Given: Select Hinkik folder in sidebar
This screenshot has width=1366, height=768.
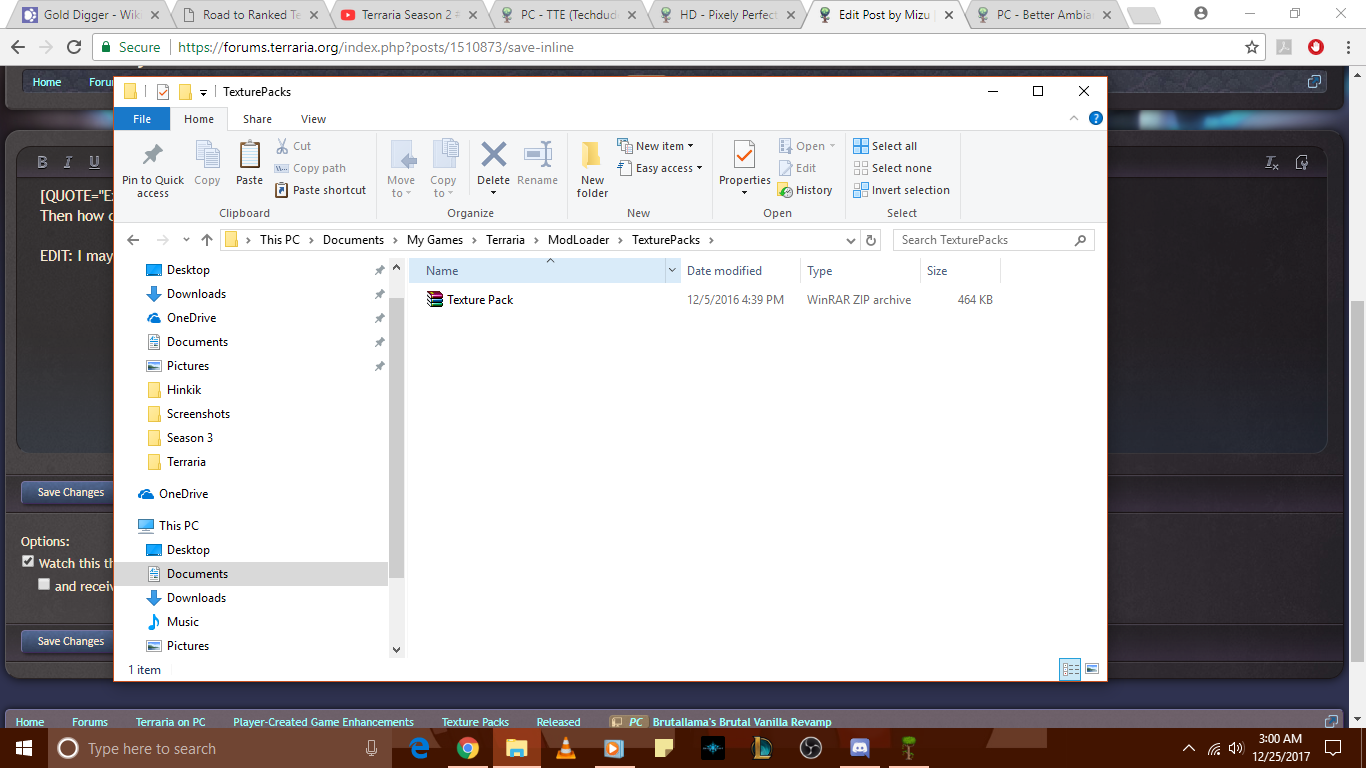Looking at the screenshot, I should (184, 390).
